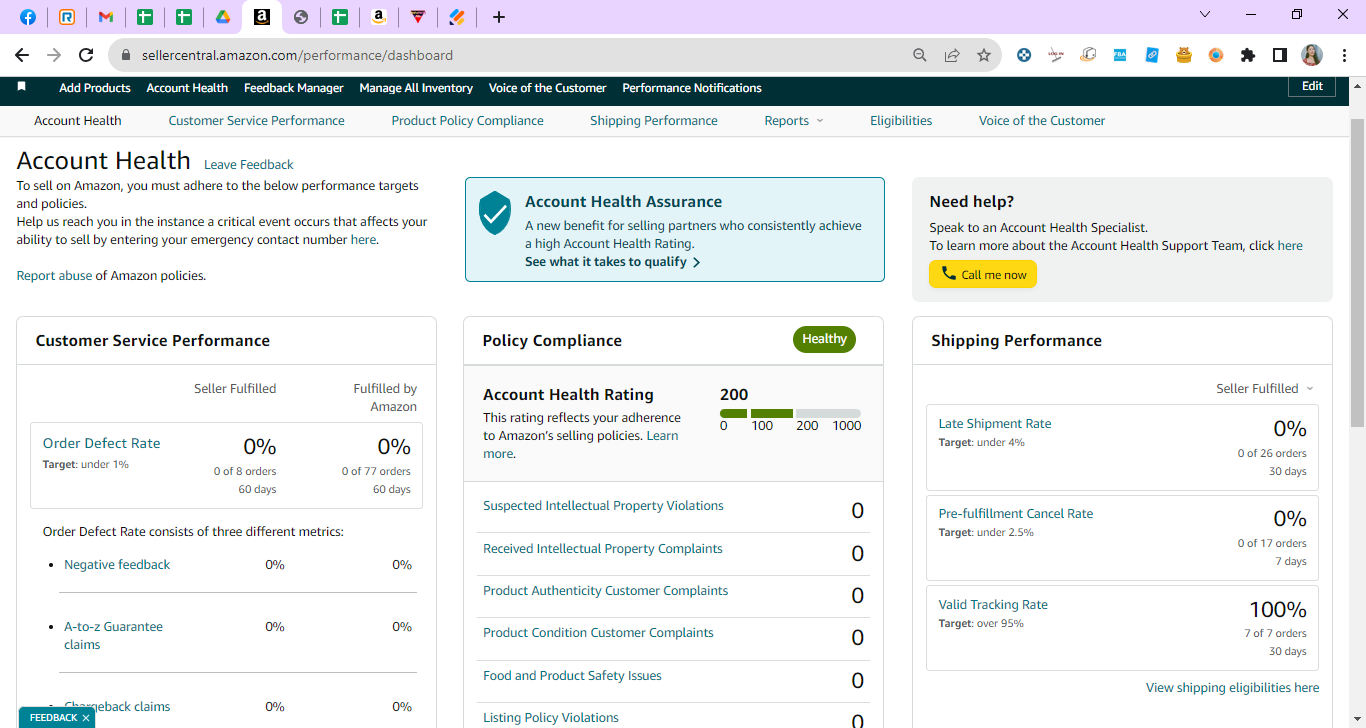
Task: Open the Pre-fulfillment Cancel Rate link
Action: [x=1016, y=514]
